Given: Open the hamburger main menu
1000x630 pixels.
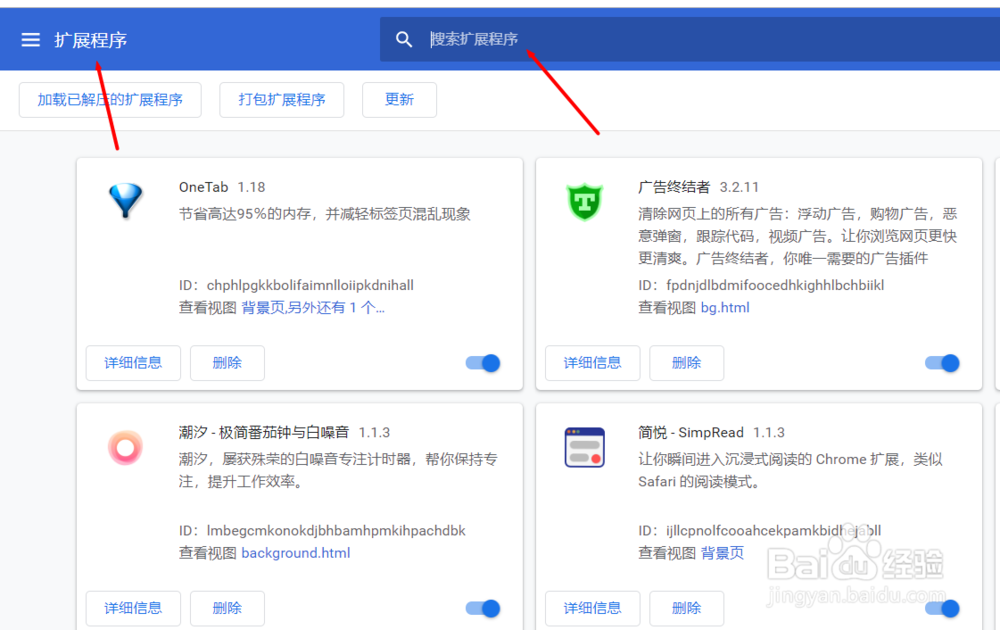Looking at the screenshot, I should (x=31, y=40).
